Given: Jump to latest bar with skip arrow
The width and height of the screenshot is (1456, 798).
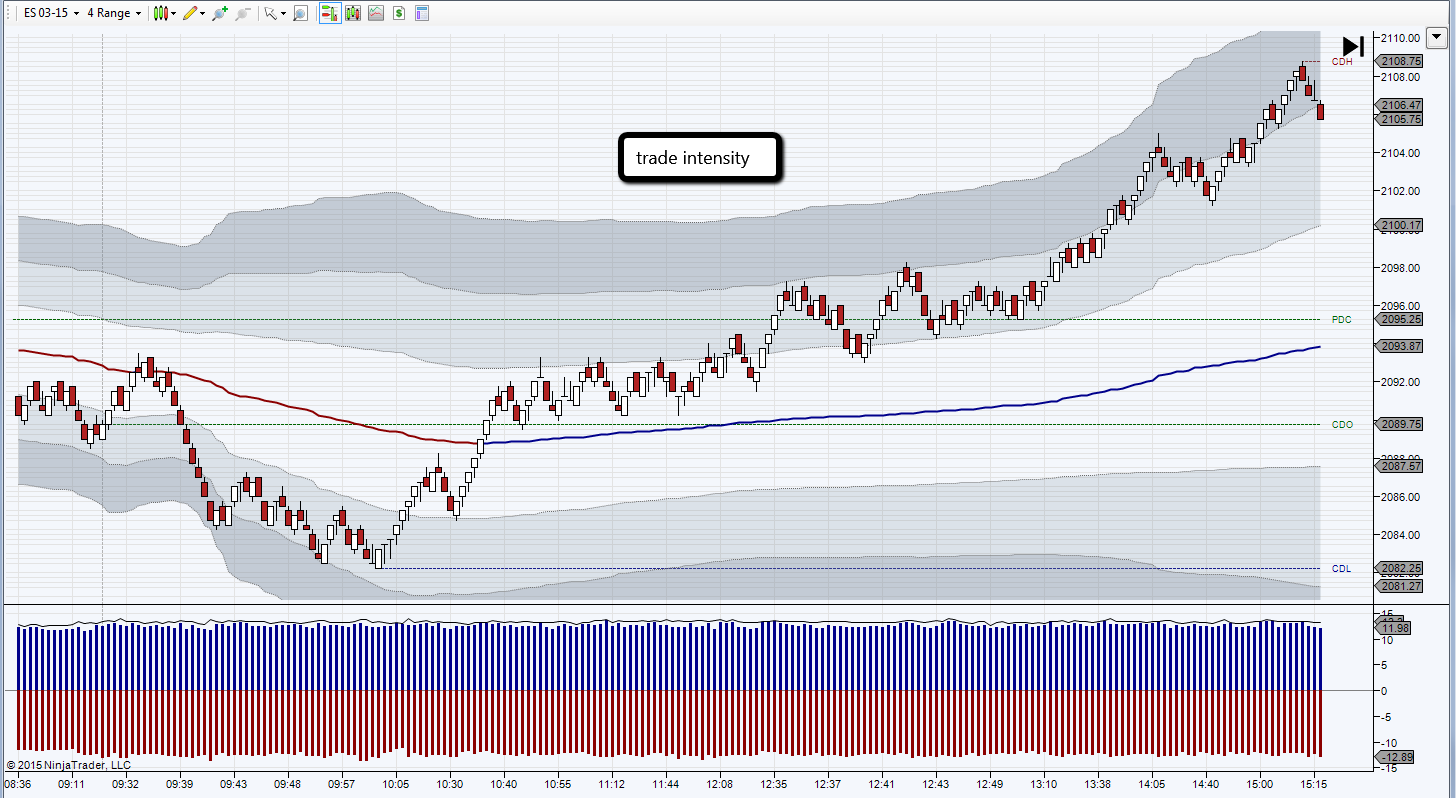Looking at the screenshot, I should click(x=1353, y=46).
